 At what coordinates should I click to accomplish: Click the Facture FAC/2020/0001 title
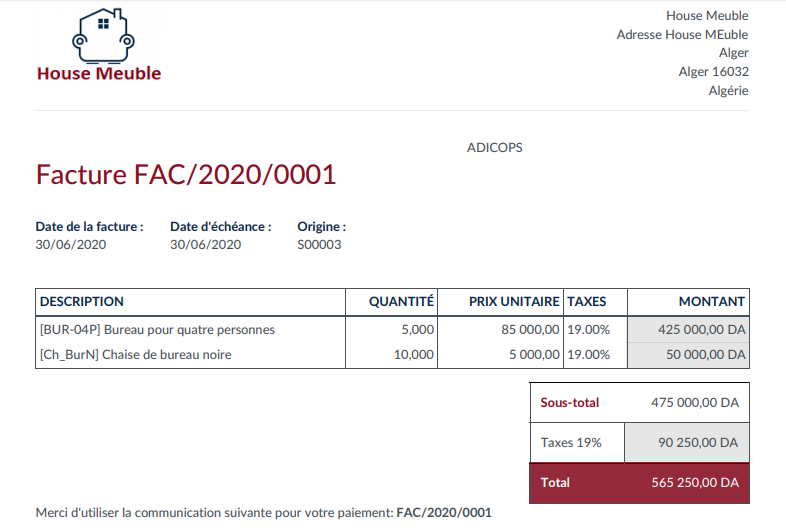186,175
